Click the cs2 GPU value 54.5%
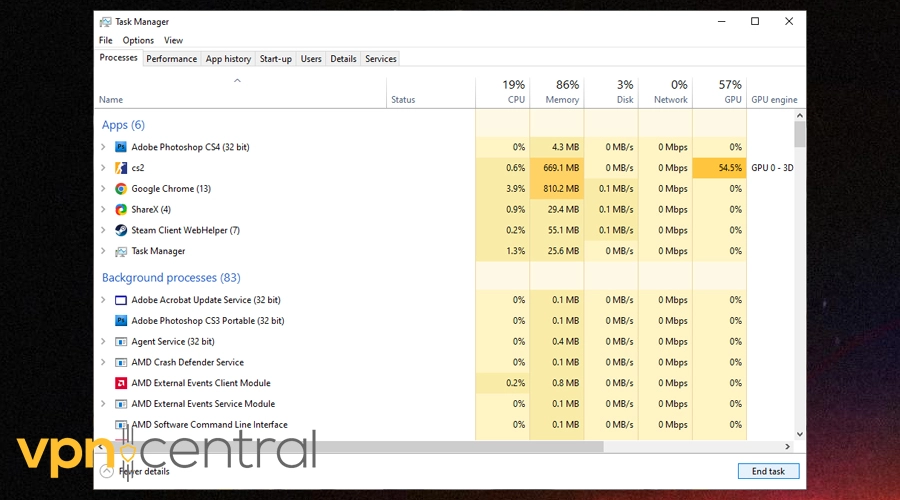 (x=720, y=168)
